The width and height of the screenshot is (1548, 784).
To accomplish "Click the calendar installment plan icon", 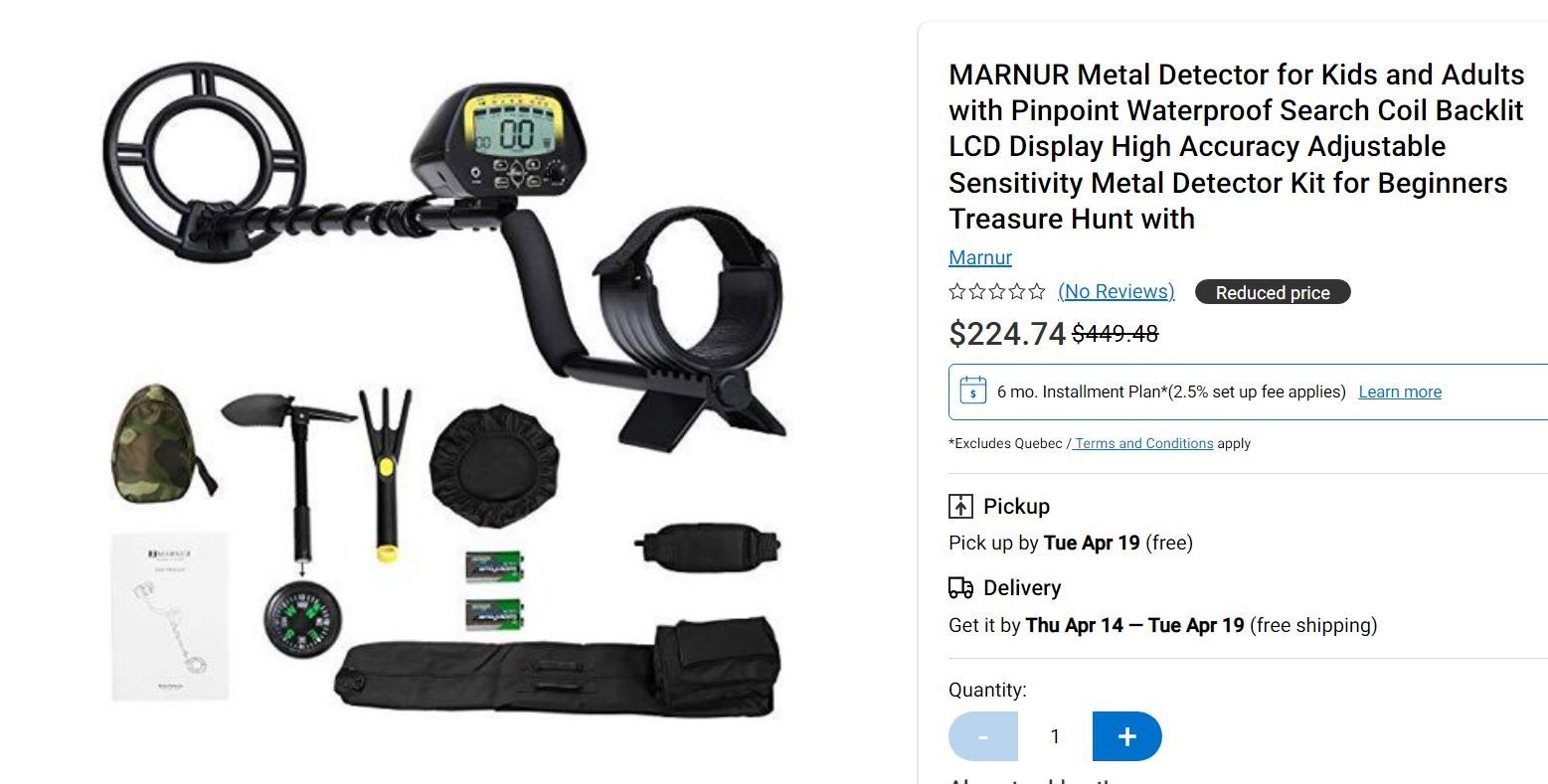I will [972, 391].
